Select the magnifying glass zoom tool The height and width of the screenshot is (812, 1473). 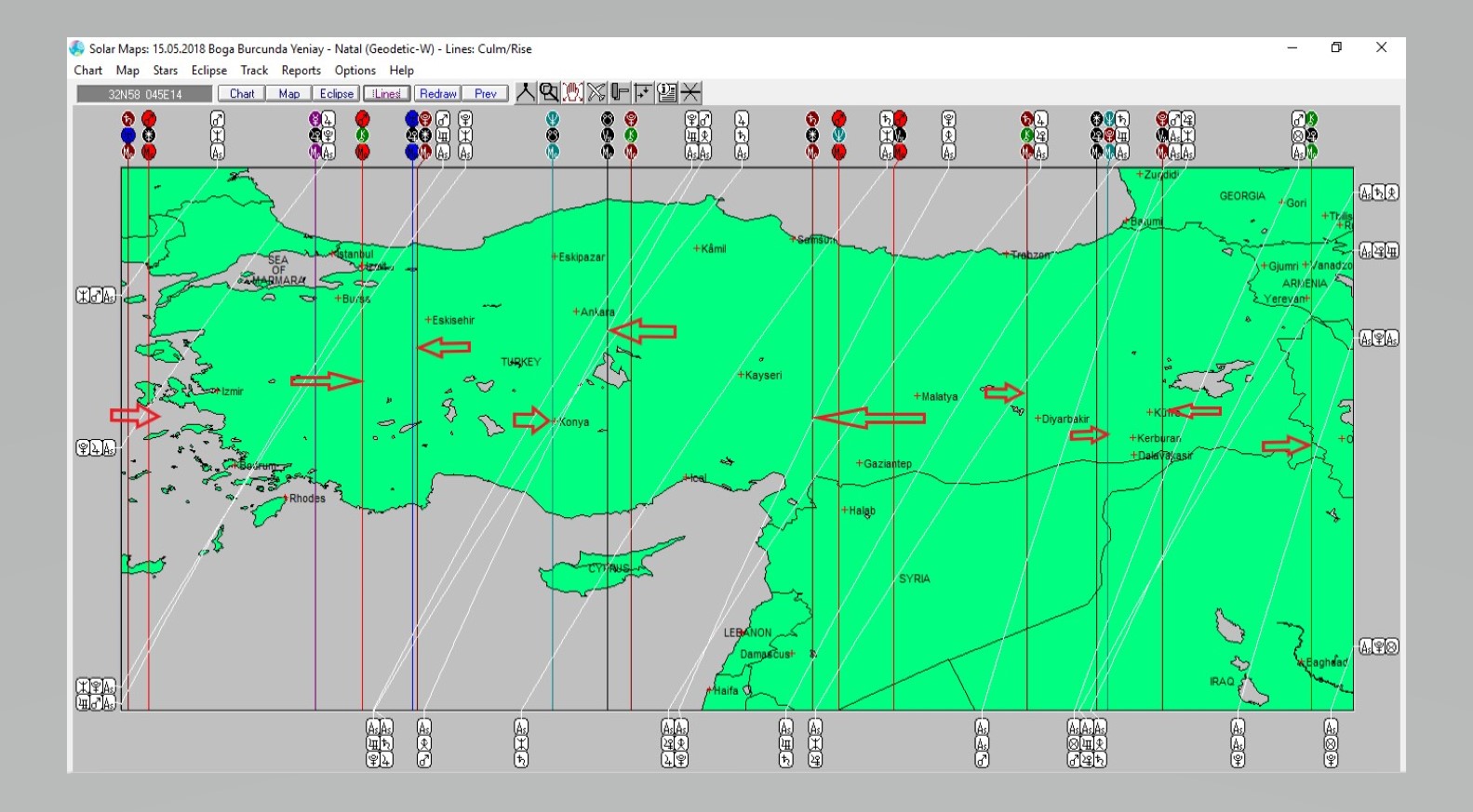coord(549,92)
